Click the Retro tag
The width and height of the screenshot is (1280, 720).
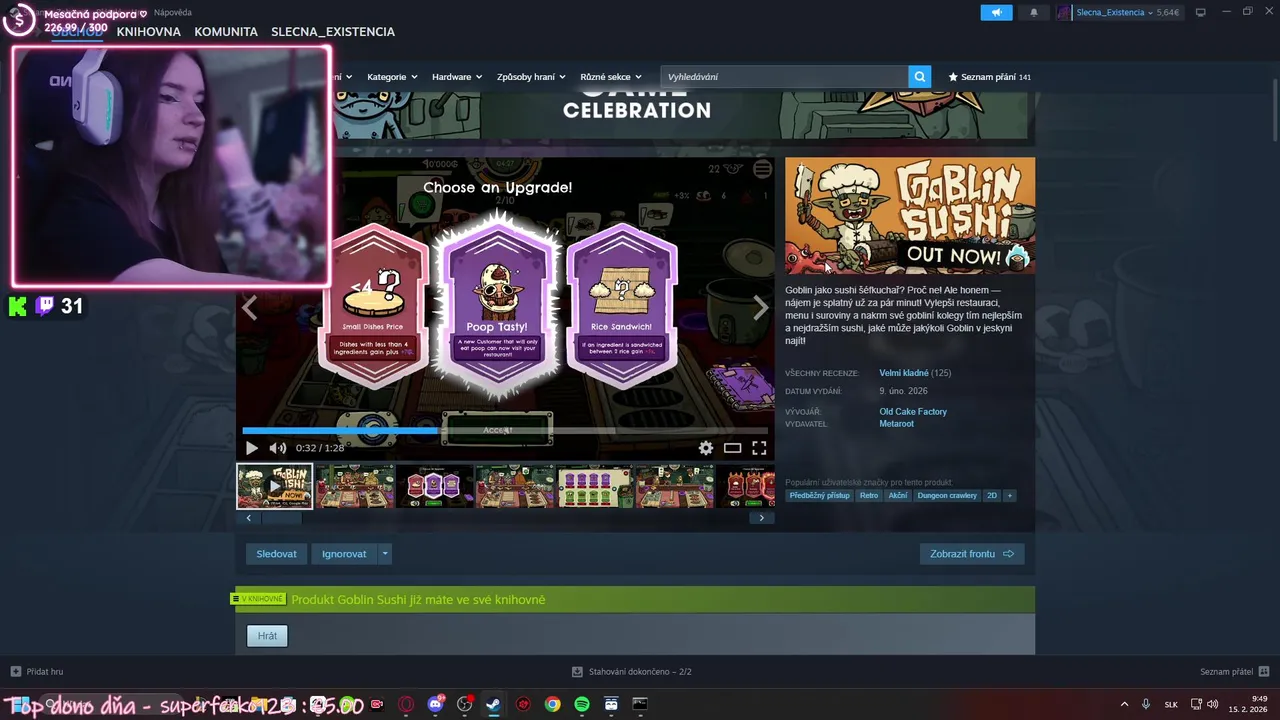(869, 495)
